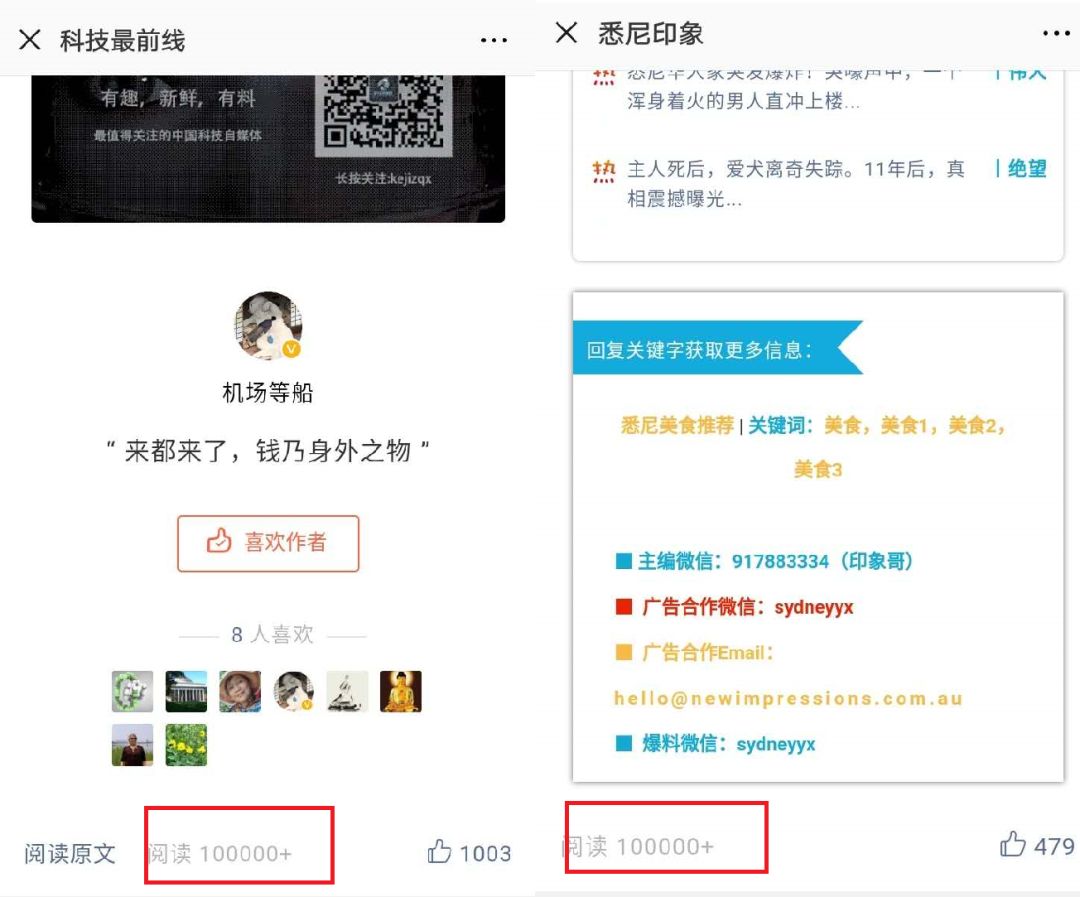This screenshot has height=897, width=1080.
Task: Open the building photo avatar
Action: 186,691
